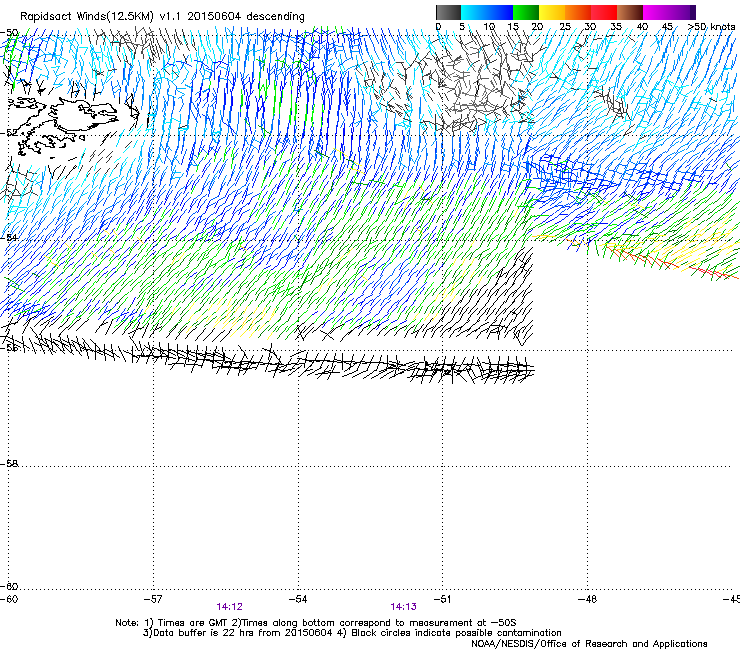Click the purple 45-50 knots legend swatch
Screen dimensions: 740x650
[x=682, y=12]
